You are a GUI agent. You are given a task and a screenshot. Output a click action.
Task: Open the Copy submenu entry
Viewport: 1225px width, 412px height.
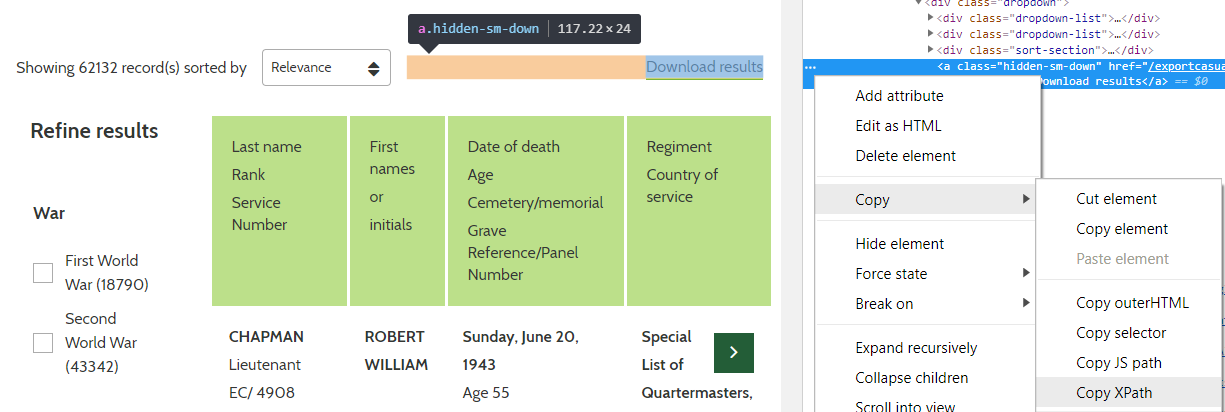[927, 200]
